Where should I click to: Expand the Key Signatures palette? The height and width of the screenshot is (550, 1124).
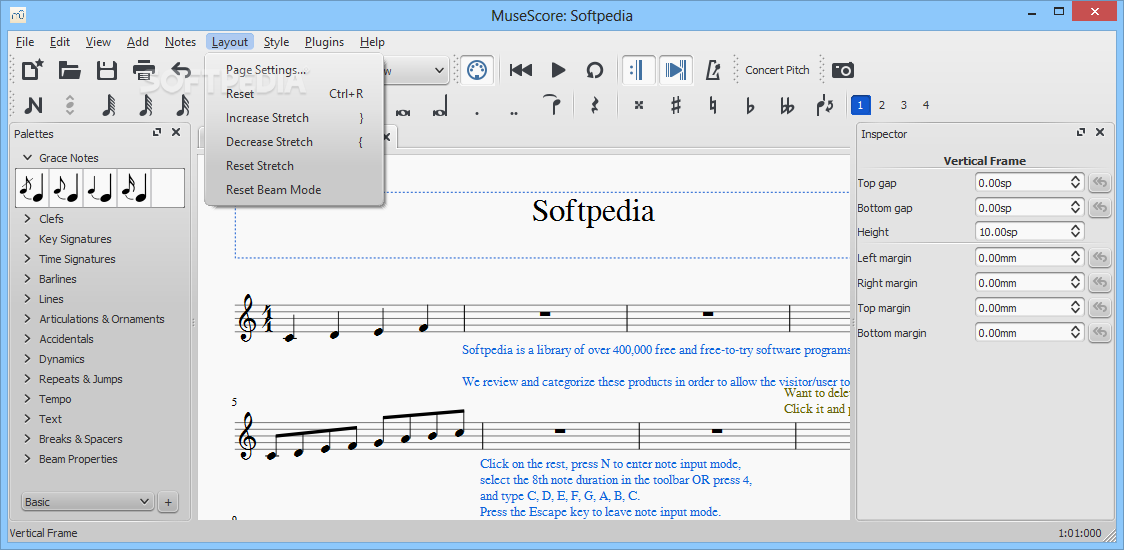28,239
